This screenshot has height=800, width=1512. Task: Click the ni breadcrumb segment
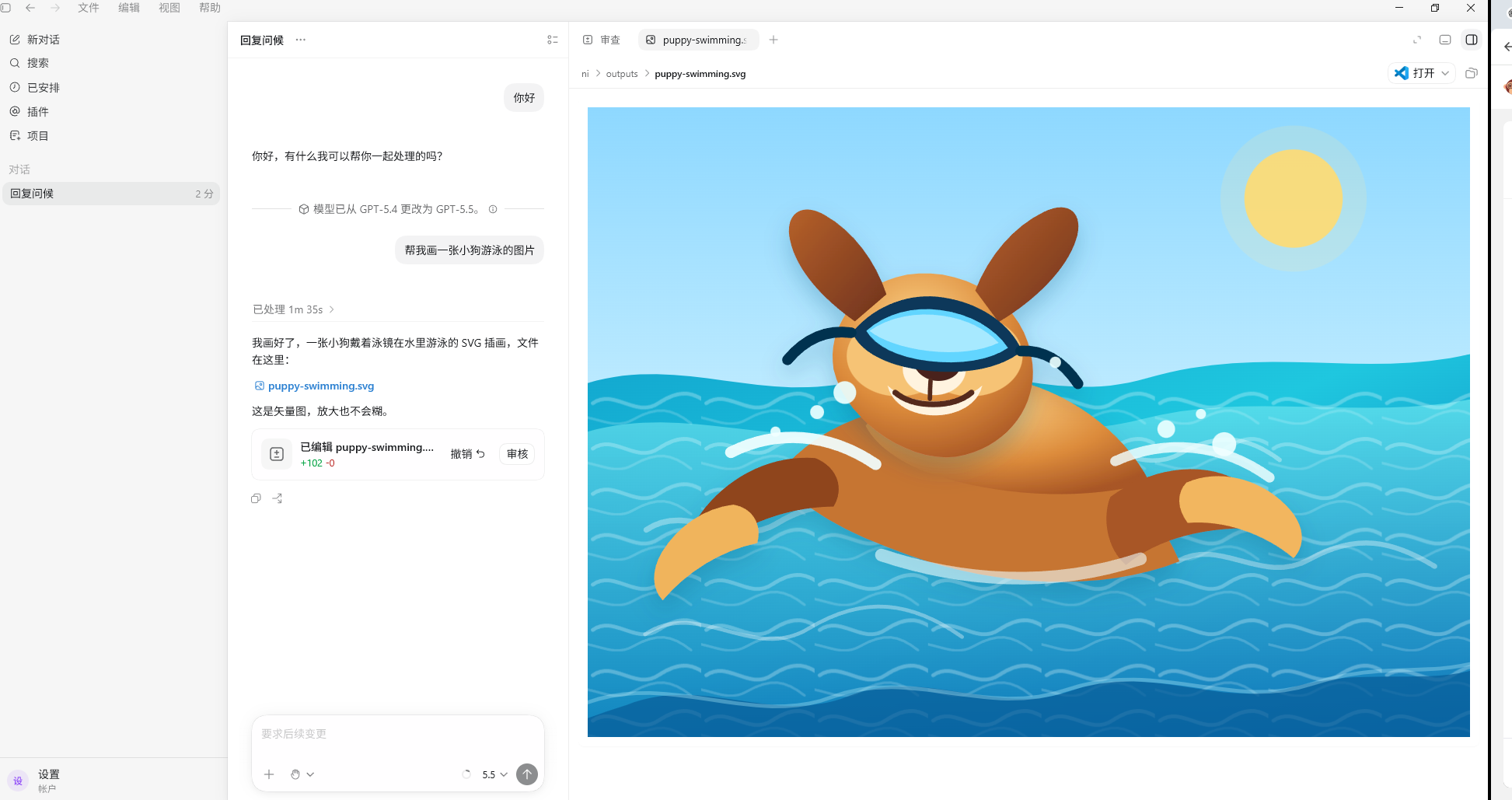[585, 74]
